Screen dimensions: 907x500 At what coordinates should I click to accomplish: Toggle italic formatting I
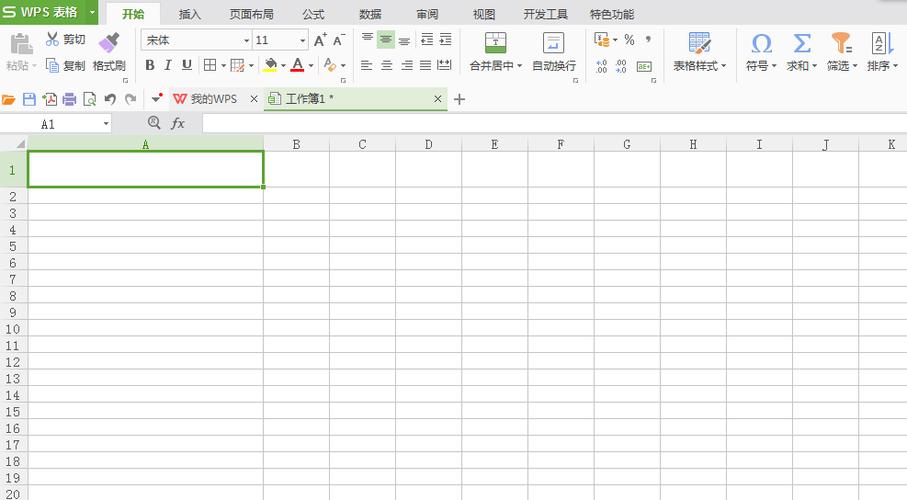point(168,65)
